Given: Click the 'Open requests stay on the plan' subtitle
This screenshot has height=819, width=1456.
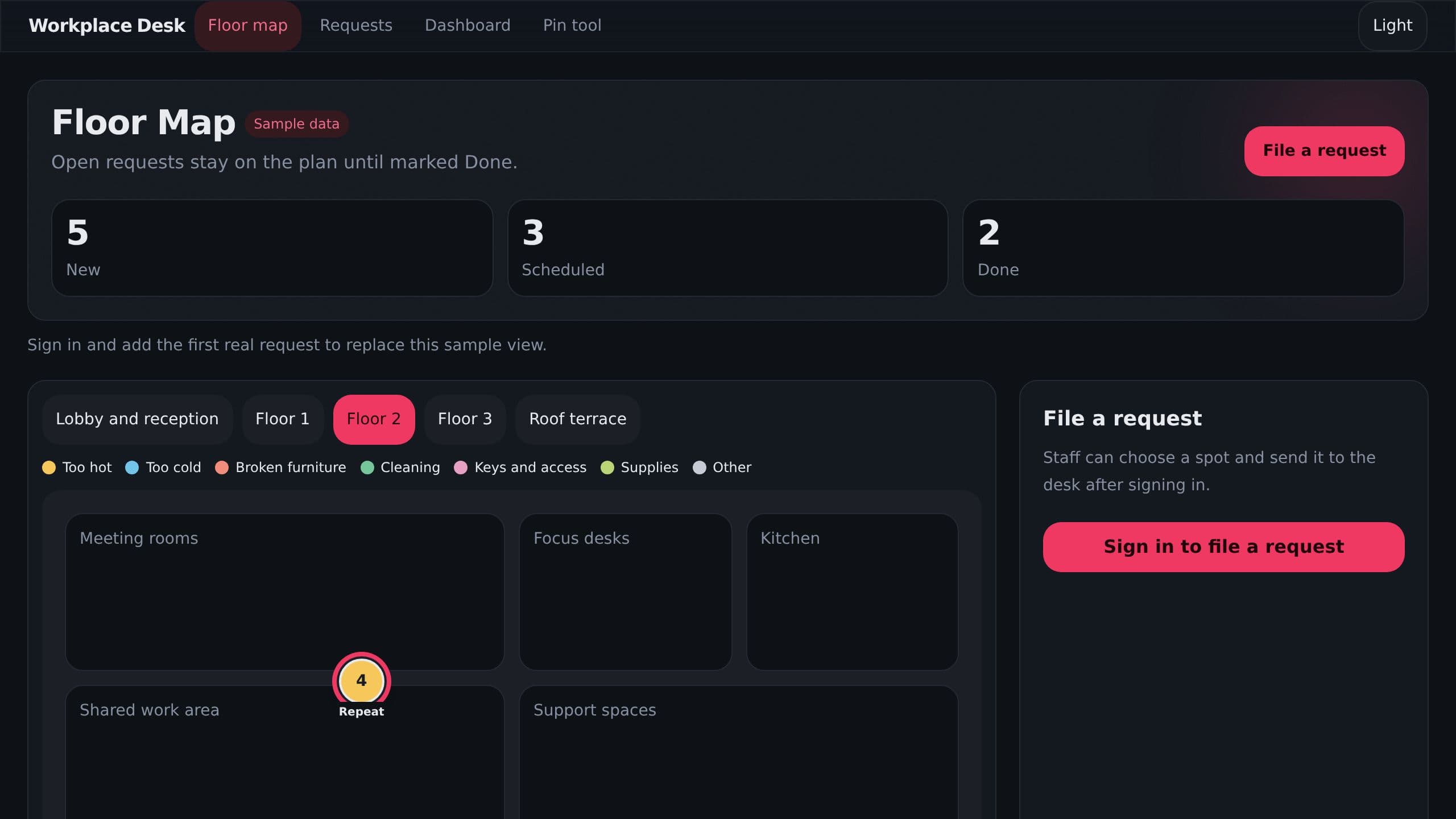Looking at the screenshot, I should point(284,163).
